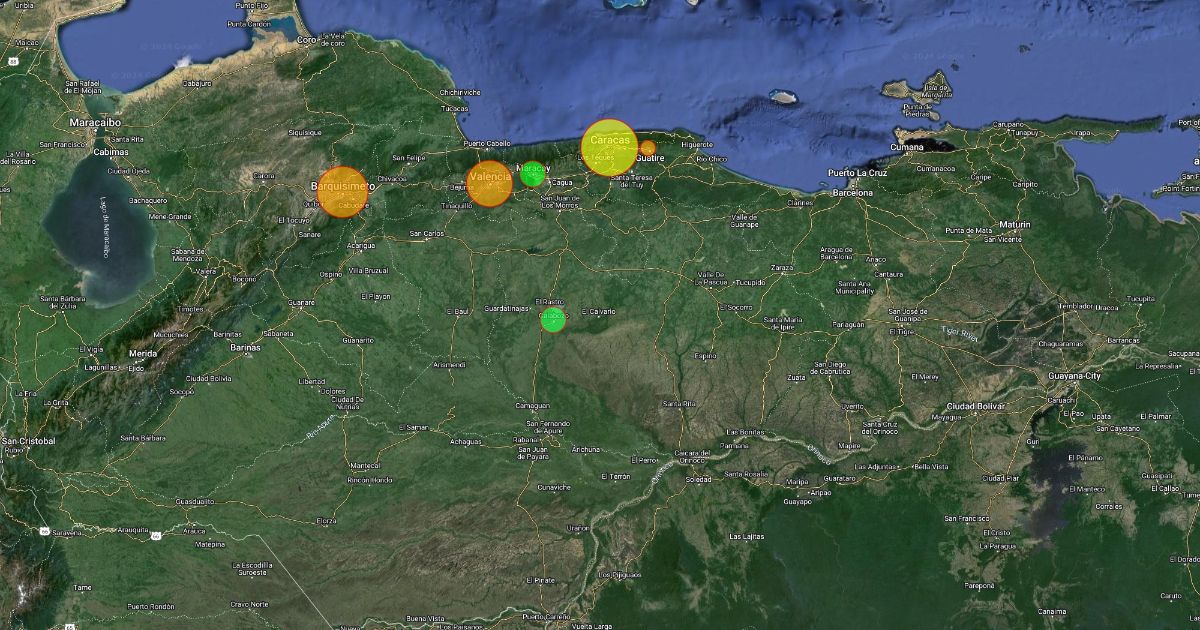Screen dimensions: 1200x630
Task: Click the Coro city label
Action: [307, 39]
